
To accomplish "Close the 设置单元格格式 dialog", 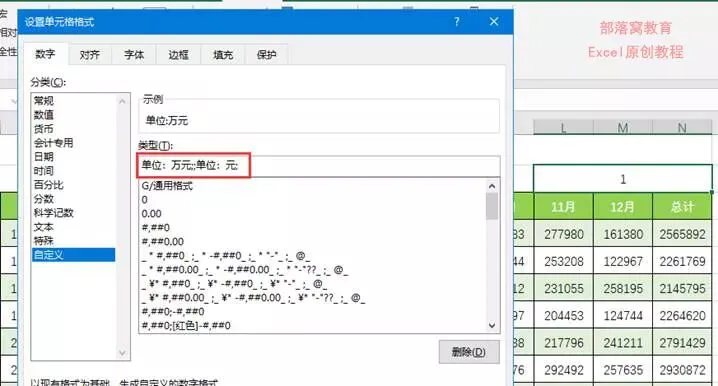I will 494,22.
